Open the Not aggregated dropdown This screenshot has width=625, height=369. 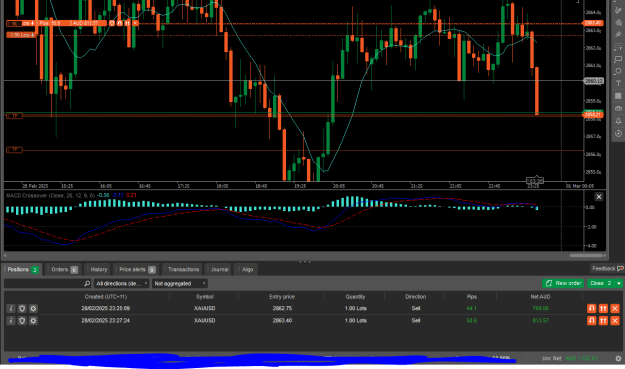coord(179,283)
